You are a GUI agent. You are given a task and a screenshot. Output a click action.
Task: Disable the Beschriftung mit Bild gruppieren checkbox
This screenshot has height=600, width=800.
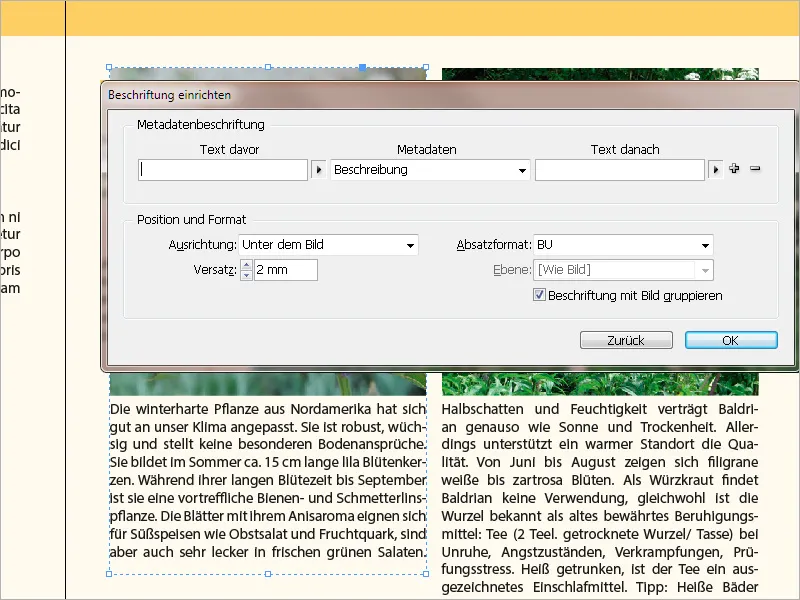(x=538, y=294)
